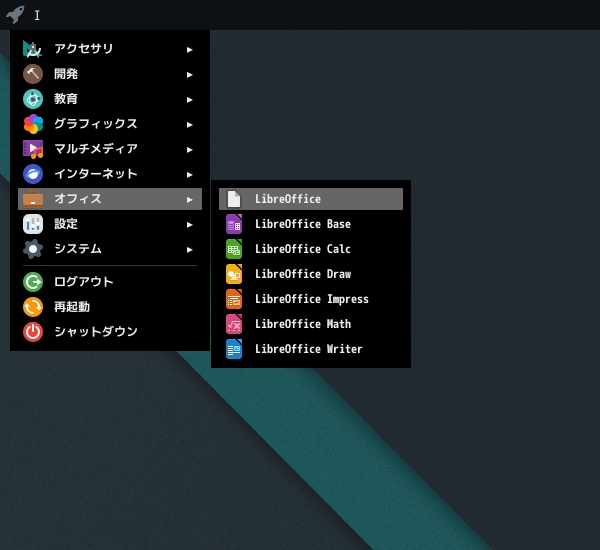Viewport: 600px width, 550px height.
Task: Expand the グラフィックス submenu arrow
Action: coord(189,125)
